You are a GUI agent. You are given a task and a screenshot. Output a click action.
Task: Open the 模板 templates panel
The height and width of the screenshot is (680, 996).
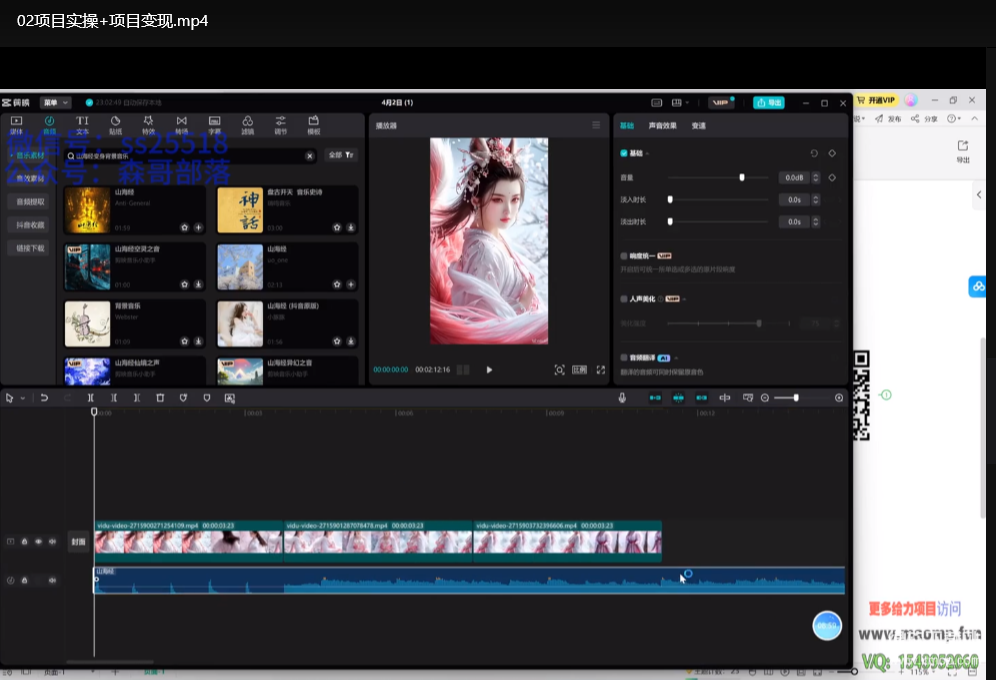314,124
